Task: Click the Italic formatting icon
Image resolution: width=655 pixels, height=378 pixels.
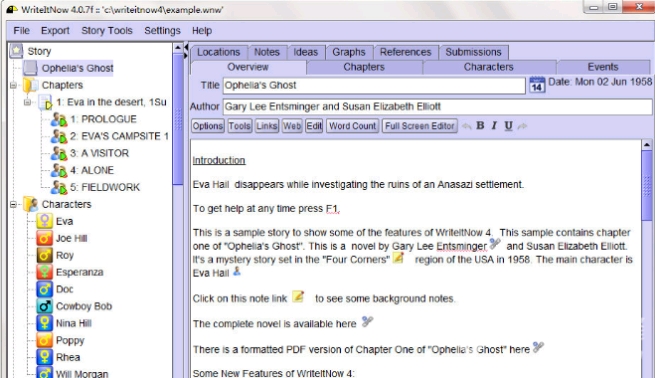Action: coord(494,126)
